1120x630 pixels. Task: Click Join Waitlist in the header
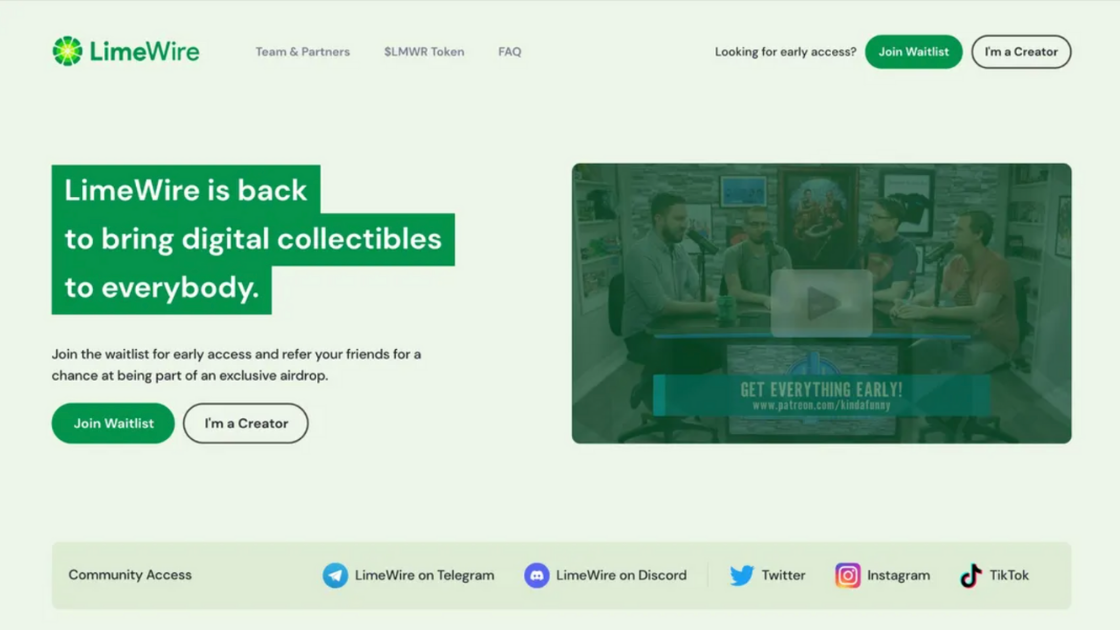click(914, 51)
